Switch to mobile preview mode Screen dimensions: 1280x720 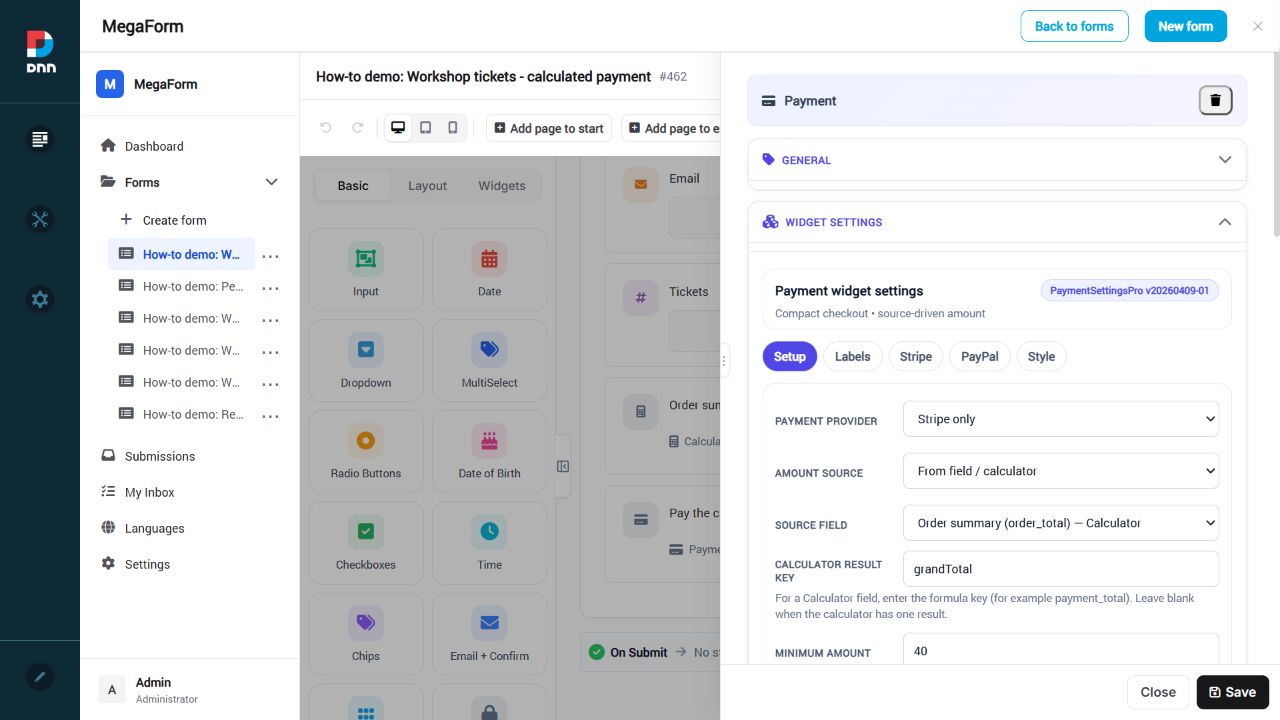point(452,128)
